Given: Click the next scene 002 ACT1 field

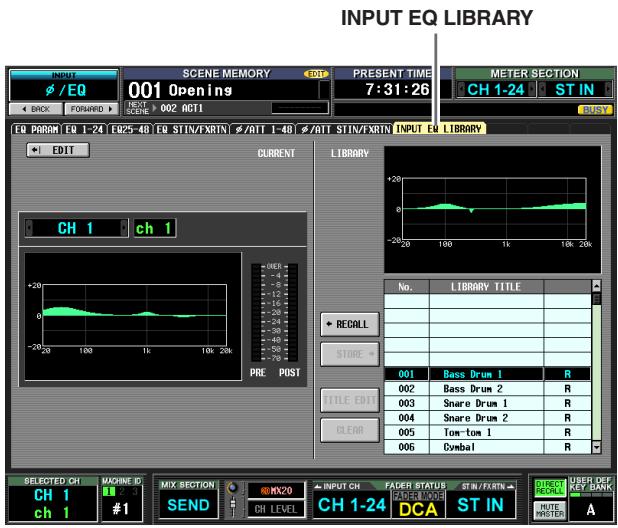Looking at the screenshot, I should (x=227, y=108).
